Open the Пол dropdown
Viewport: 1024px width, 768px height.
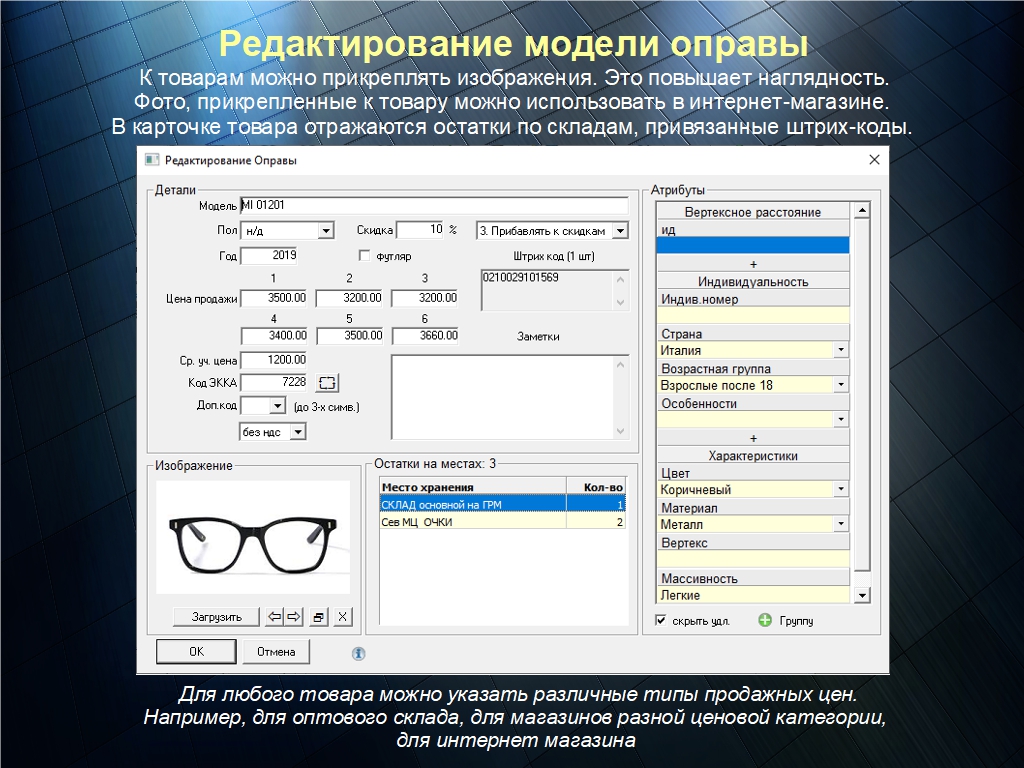click(325, 231)
